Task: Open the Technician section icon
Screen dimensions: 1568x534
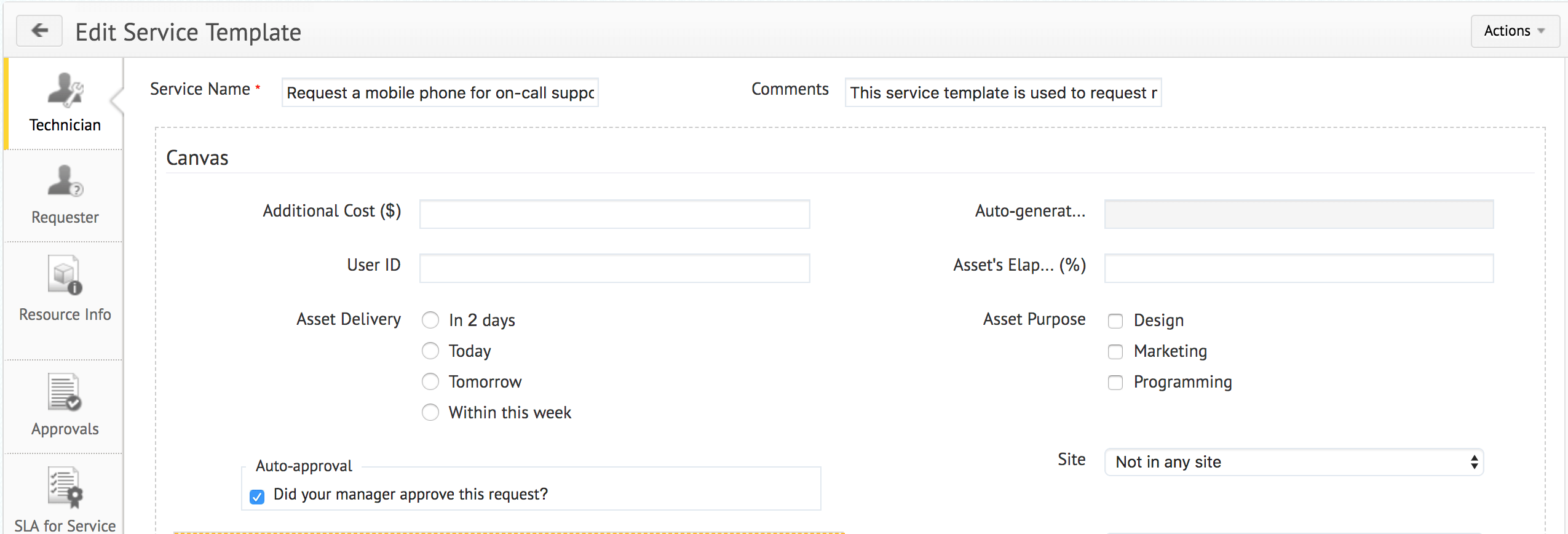Action: tap(65, 90)
